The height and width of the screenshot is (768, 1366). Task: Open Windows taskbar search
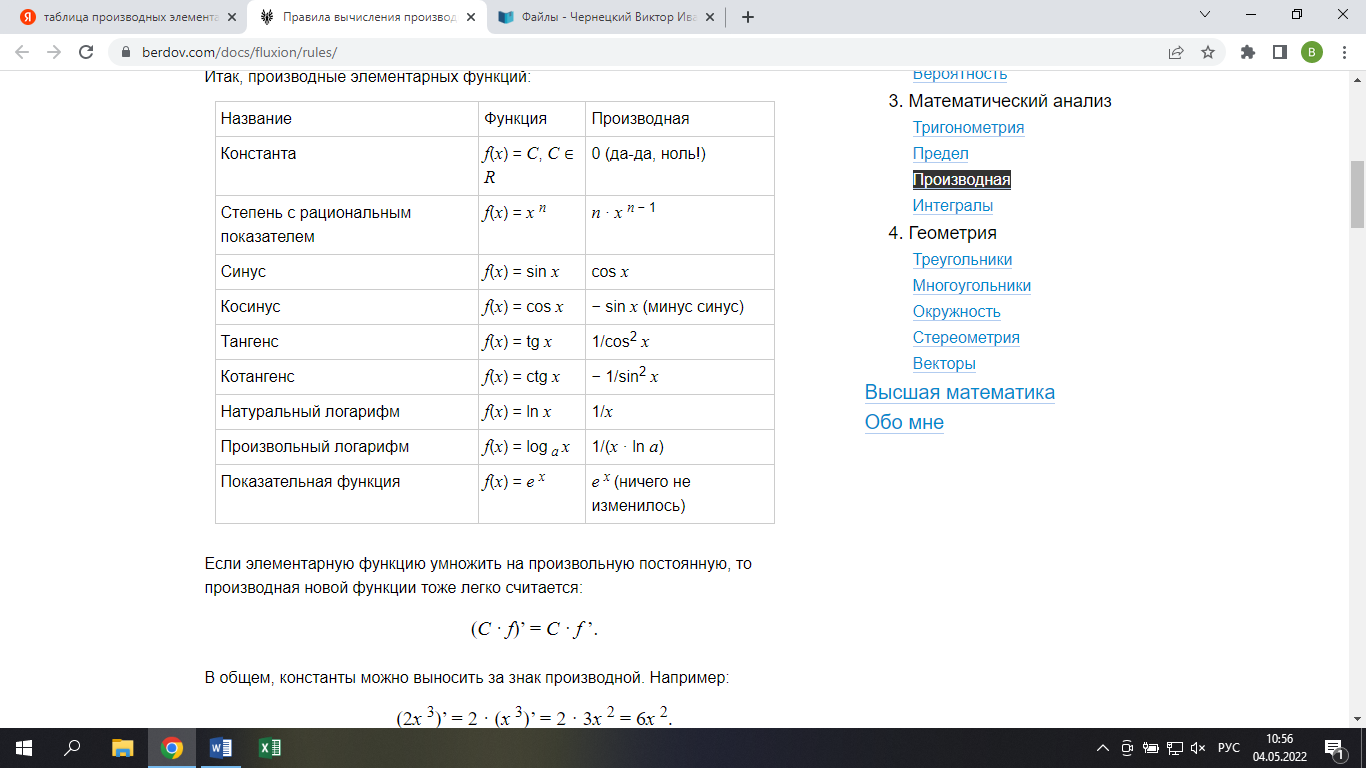(x=73, y=748)
